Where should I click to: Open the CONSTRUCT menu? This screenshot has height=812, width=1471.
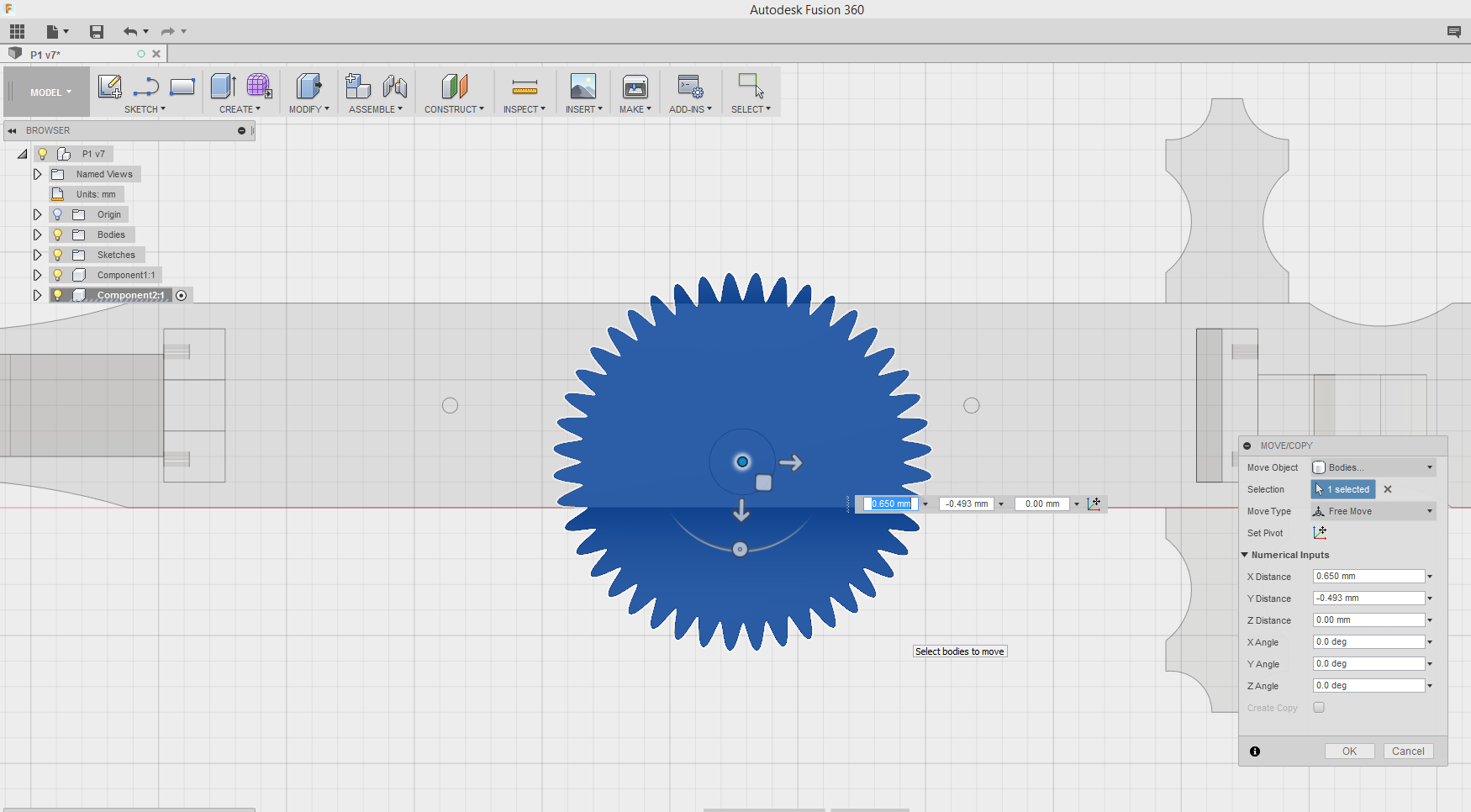tap(454, 109)
